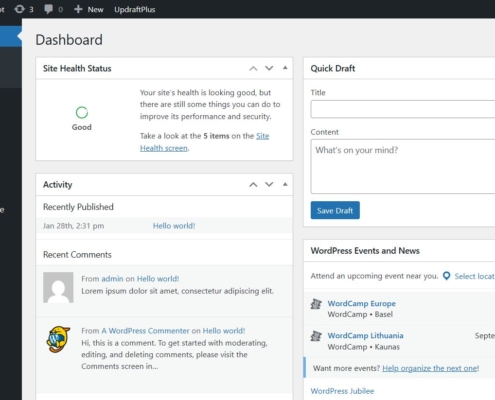Viewport: 495px width, 400px height.
Task: Click WordCamp Lithuania event icon
Action: pos(316,336)
